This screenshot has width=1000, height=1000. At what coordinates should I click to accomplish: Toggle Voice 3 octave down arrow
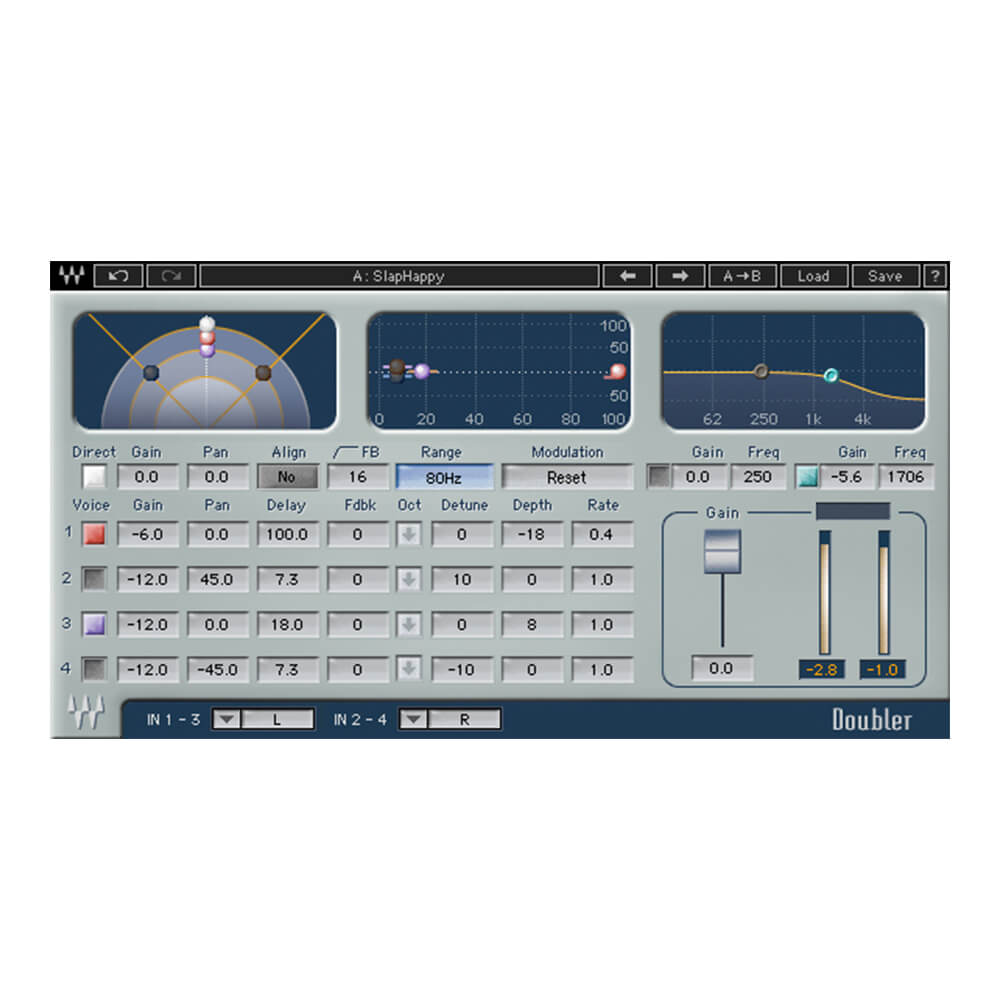click(x=409, y=624)
